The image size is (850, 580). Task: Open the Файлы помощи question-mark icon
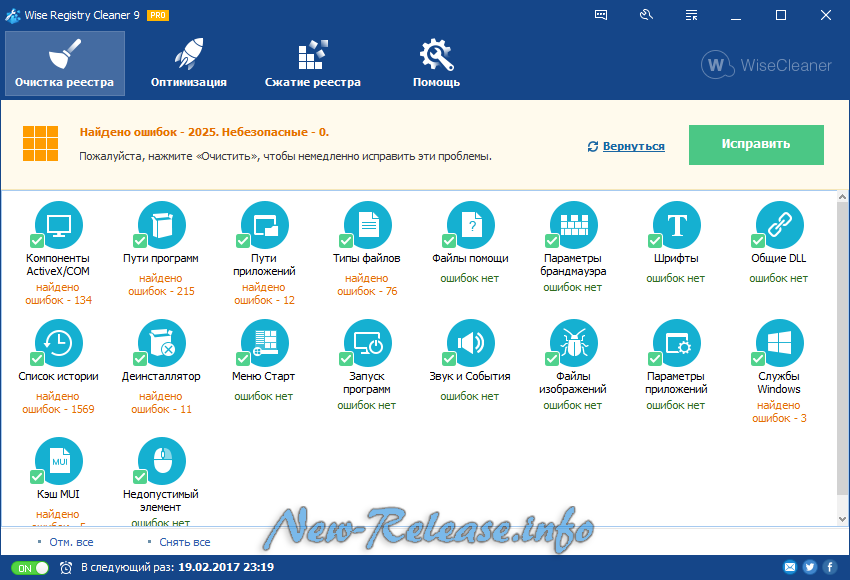point(471,225)
